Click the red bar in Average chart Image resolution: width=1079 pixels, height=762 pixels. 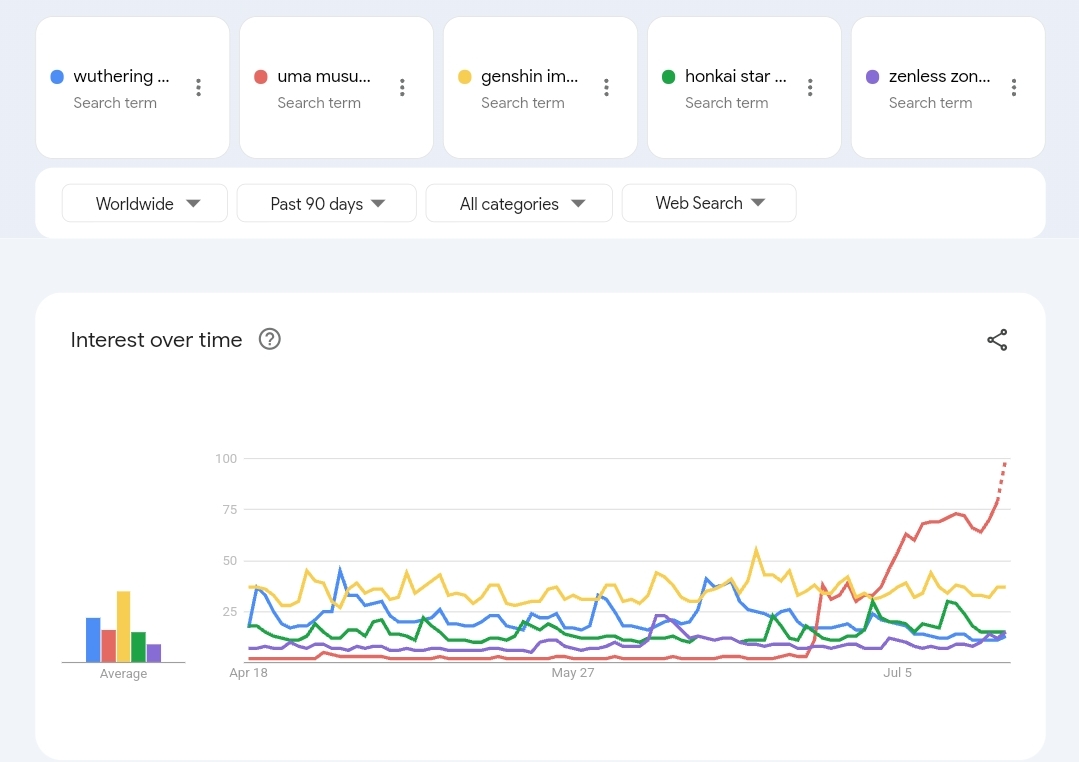[108, 646]
